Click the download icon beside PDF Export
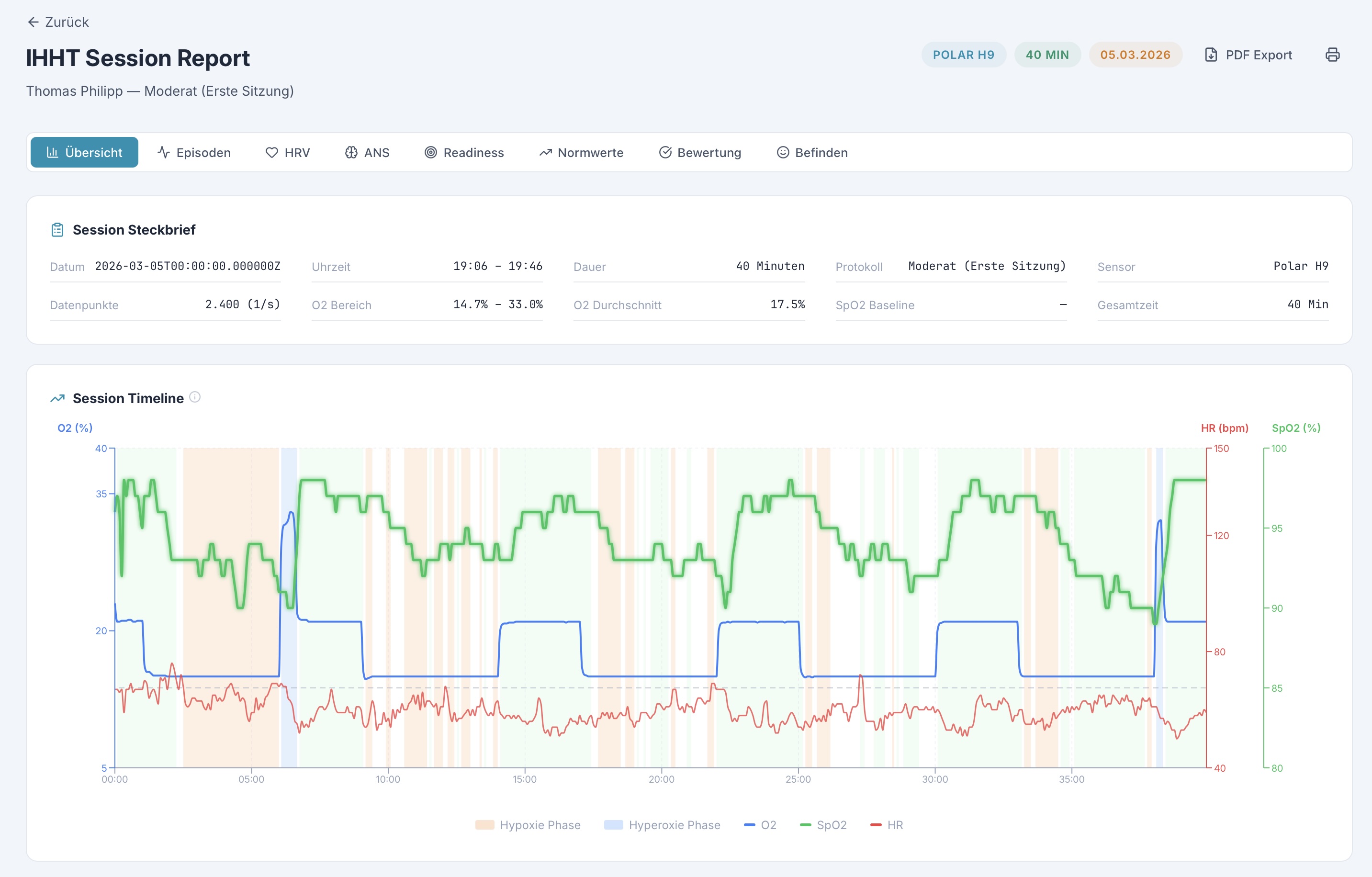The width and height of the screenshot is (1372, 877). click(x=1211, y=55)
